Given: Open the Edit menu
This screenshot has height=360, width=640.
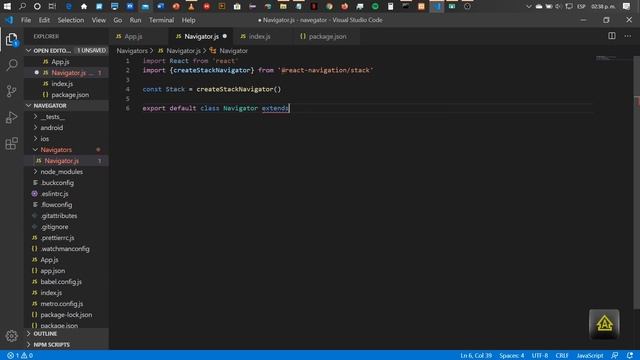Looking at the screenshot, I should pyautogui.click(x=44, y=20).
